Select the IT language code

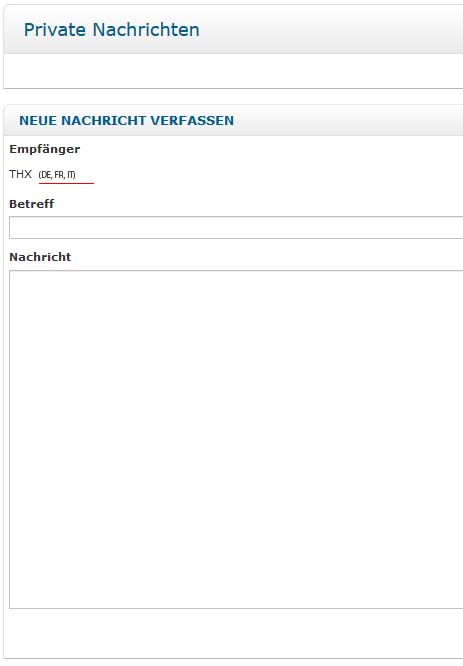(x=71, y=175)
